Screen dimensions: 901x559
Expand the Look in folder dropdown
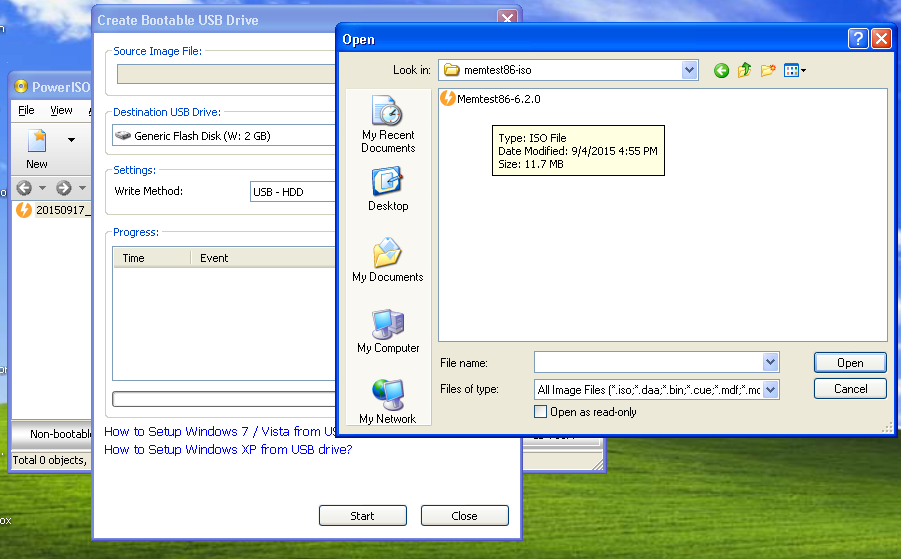click(x=689, y=70)
